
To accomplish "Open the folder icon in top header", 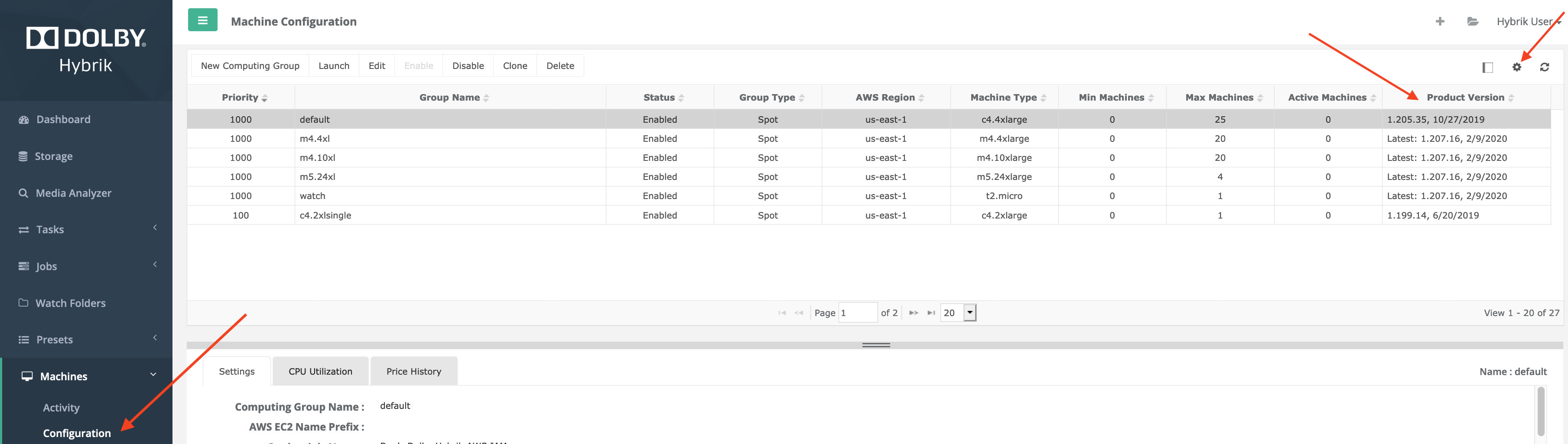I will pos(1472,21).
